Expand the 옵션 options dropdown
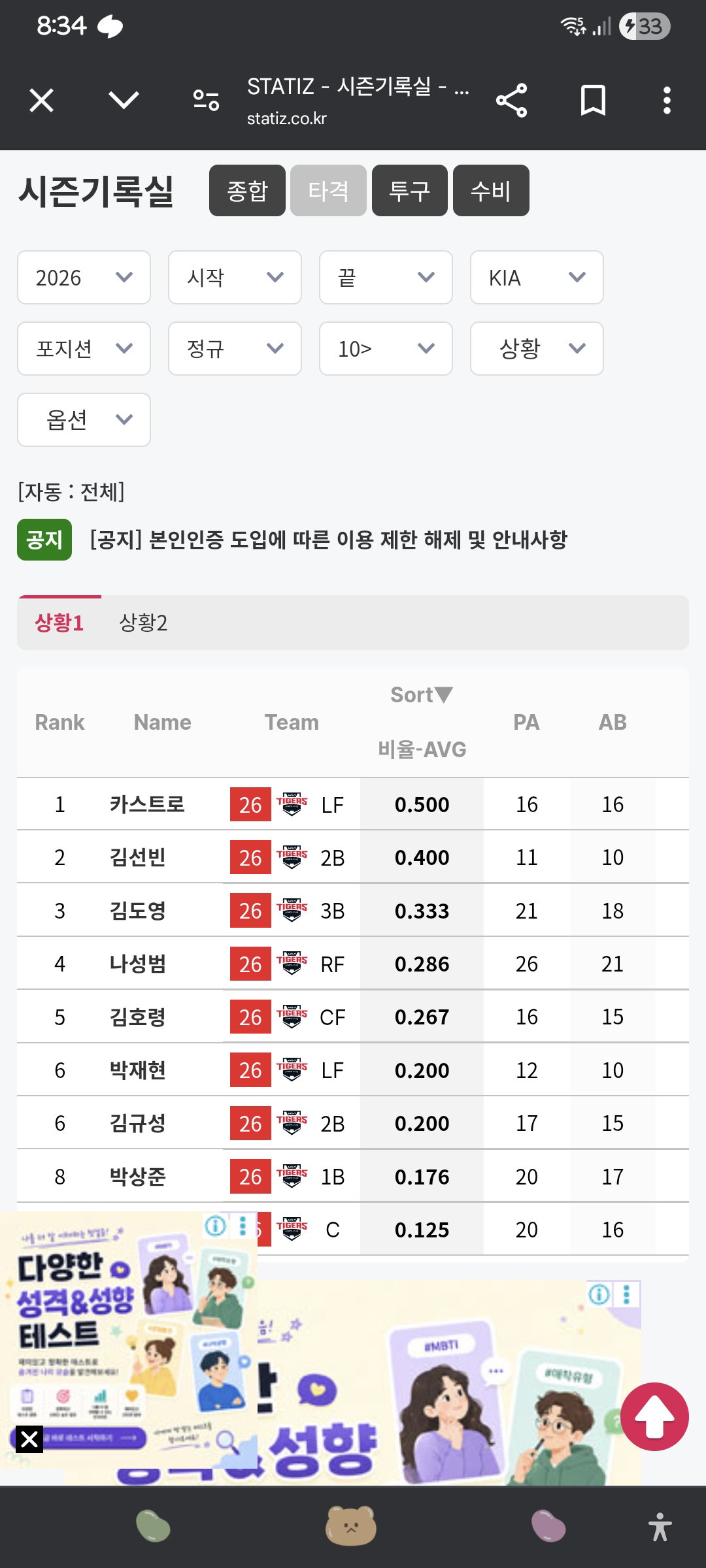 [84, 419]
